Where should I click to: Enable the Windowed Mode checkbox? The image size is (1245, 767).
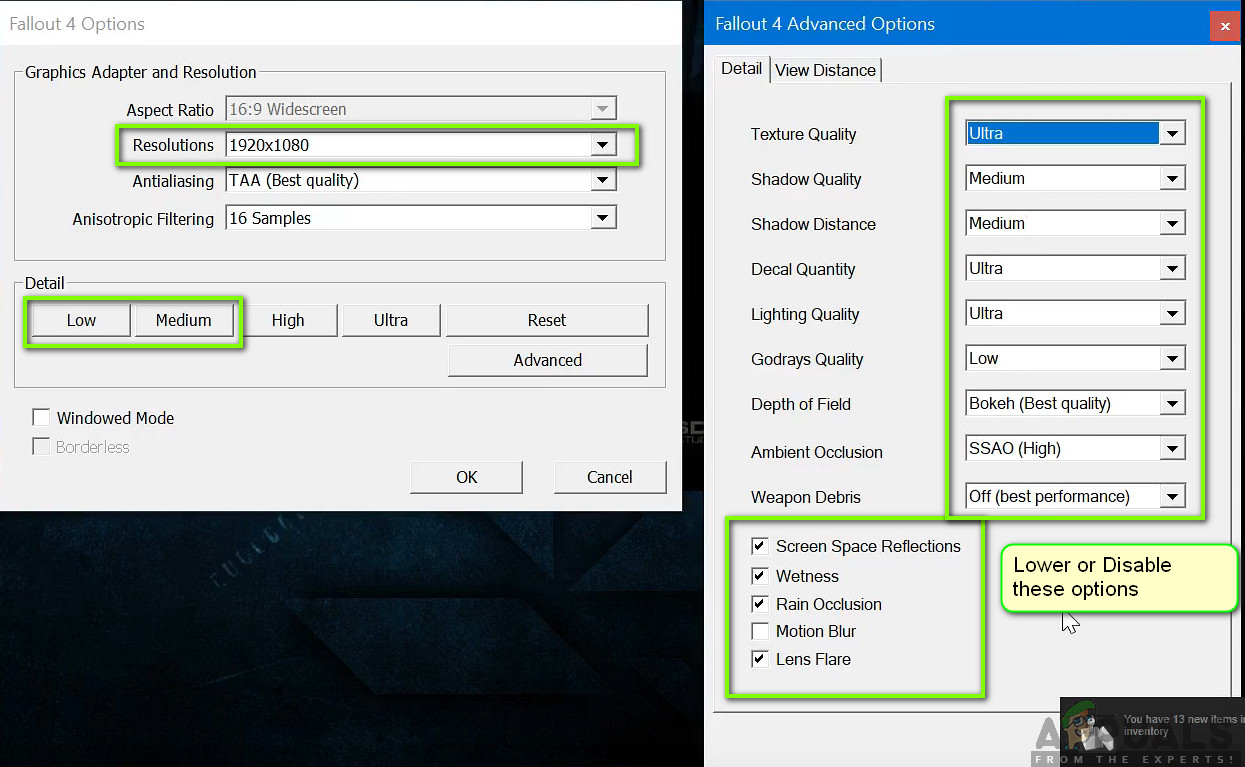pos(42,418)
